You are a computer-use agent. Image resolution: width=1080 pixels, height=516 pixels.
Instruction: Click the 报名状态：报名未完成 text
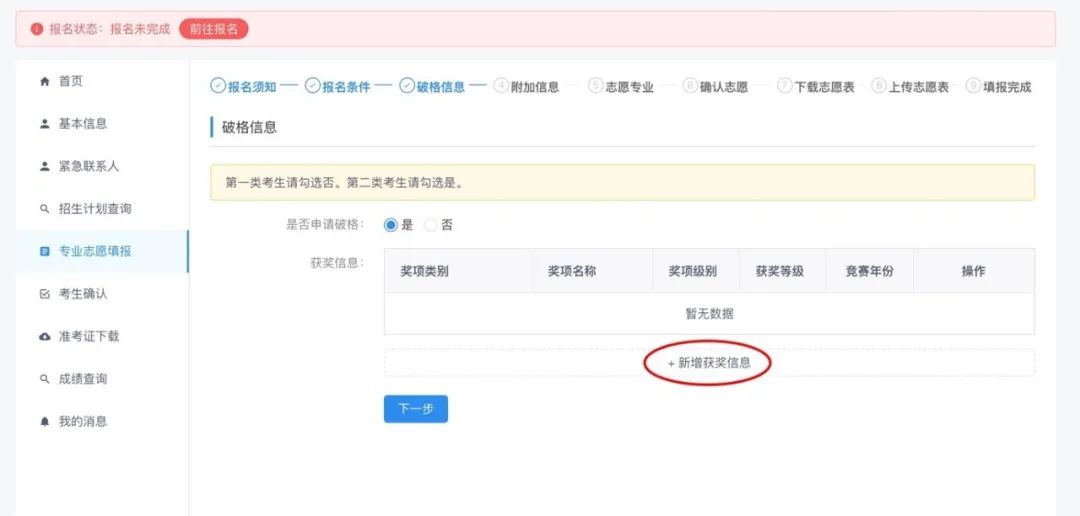click(x=110, y=30)
